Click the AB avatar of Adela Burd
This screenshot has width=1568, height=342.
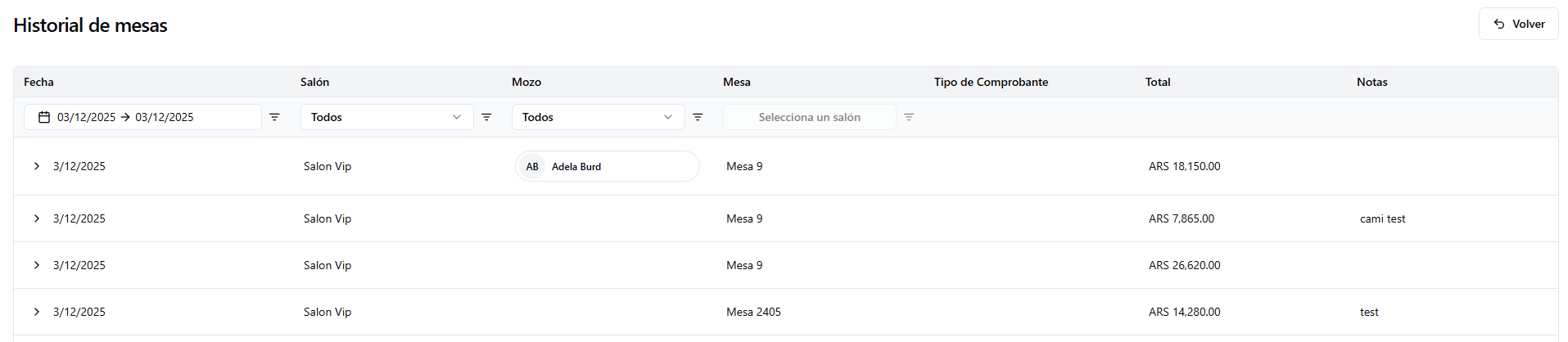tap(532, 166)
